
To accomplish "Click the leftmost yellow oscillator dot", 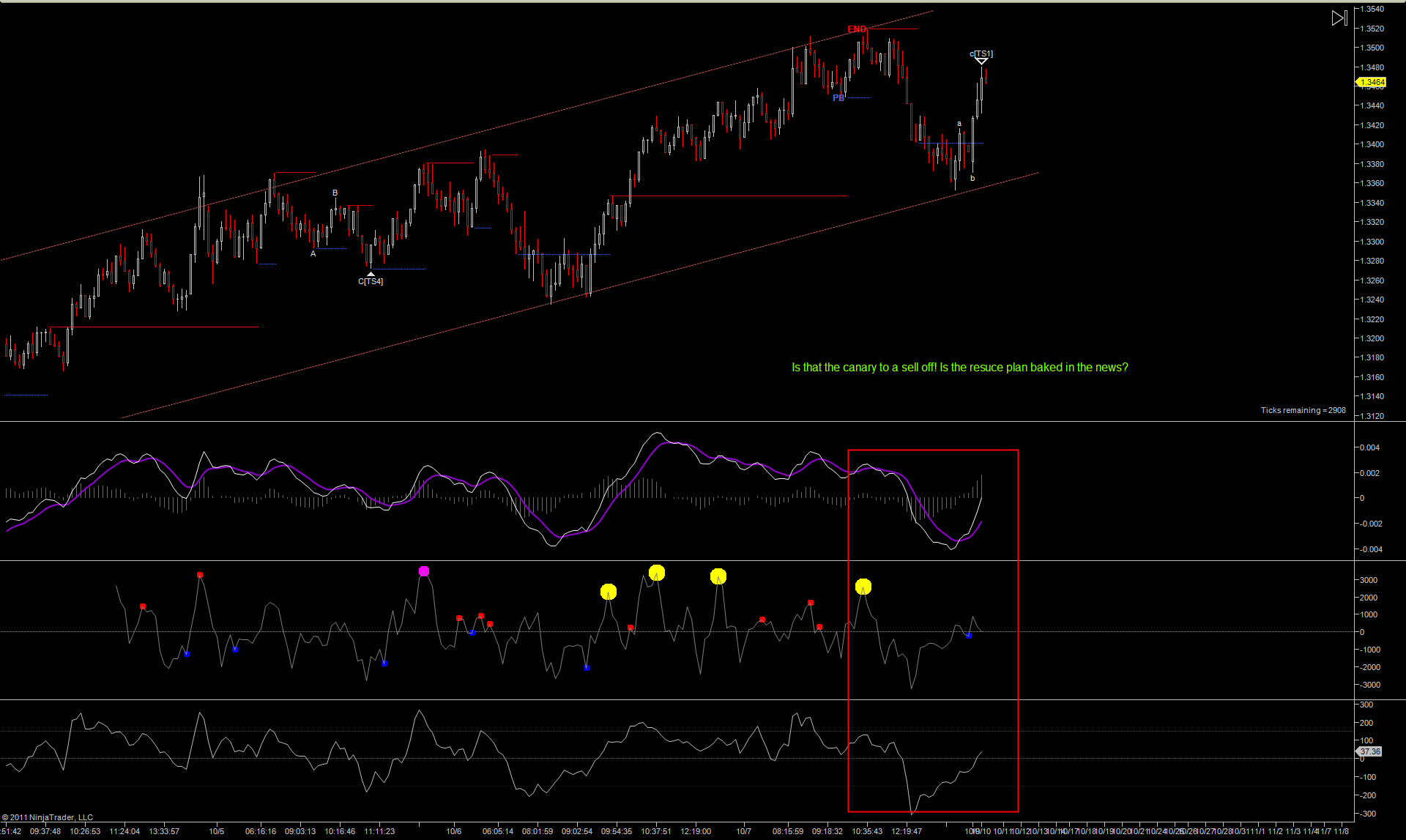I will (x=609, y=592).
